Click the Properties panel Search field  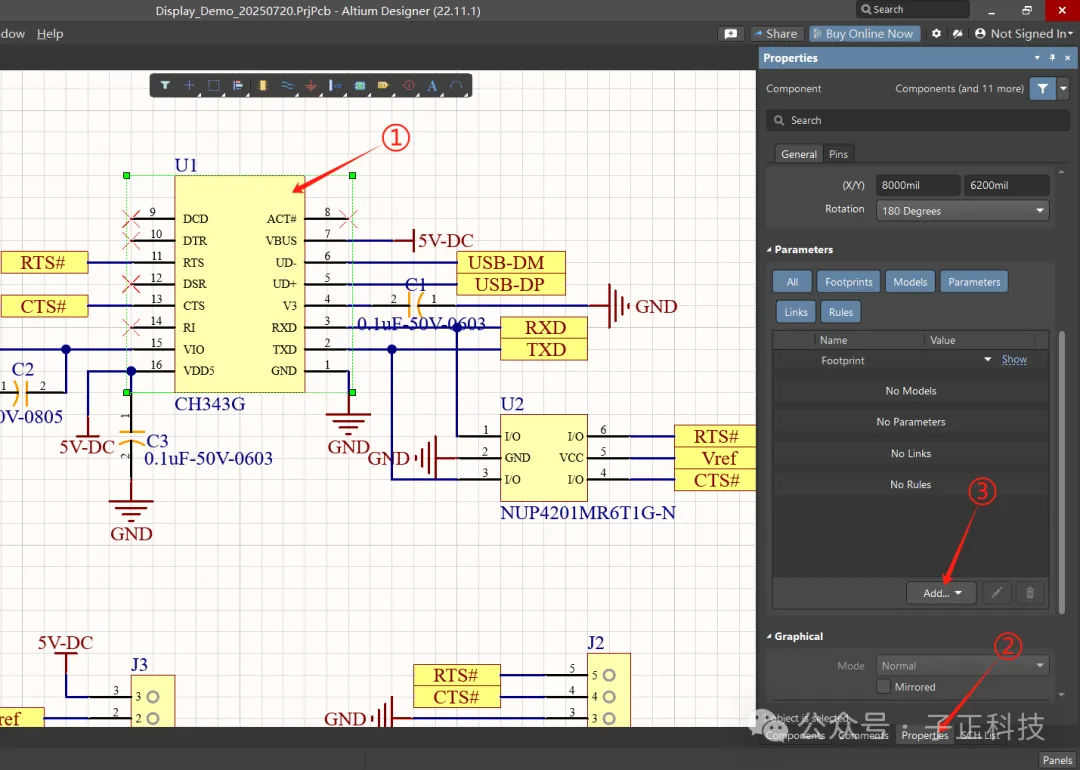coord(917,120)
